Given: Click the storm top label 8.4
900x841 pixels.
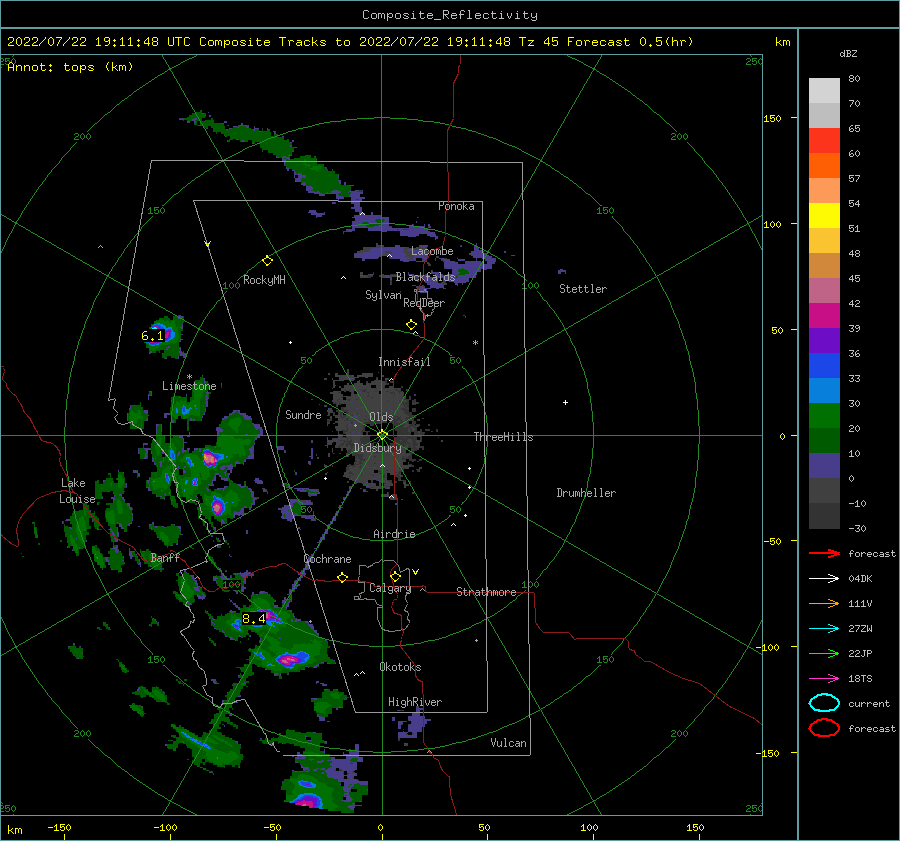Looking at the screenshot, I should (254, 618).
